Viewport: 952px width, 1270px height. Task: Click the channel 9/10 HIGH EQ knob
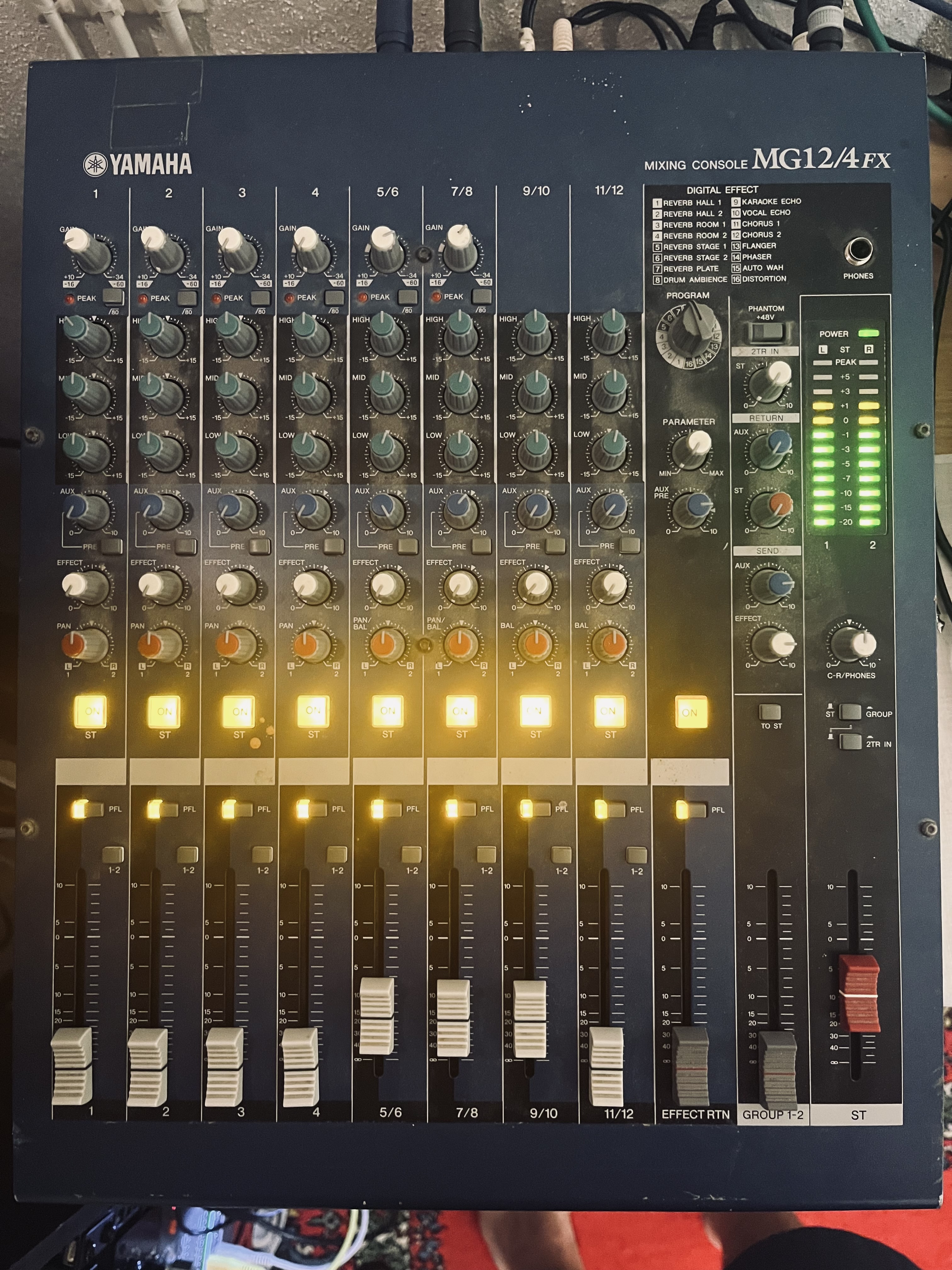[x=536, y=333]
